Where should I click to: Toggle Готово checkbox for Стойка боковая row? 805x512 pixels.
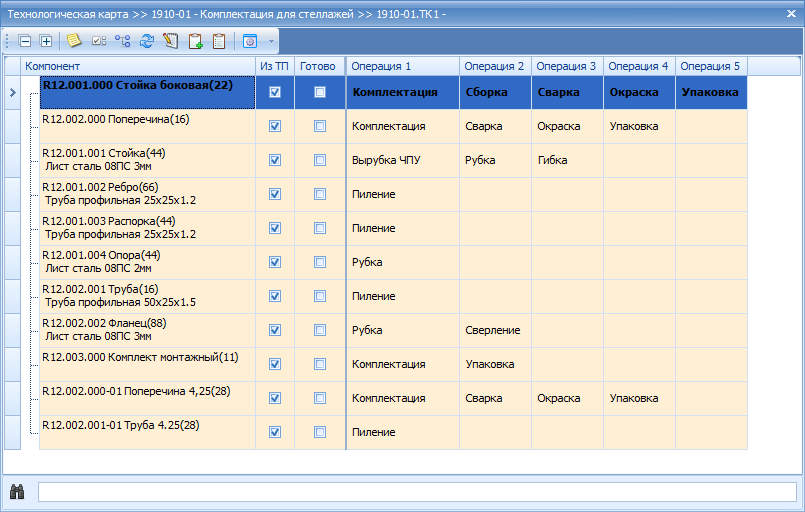pos(320,92)
